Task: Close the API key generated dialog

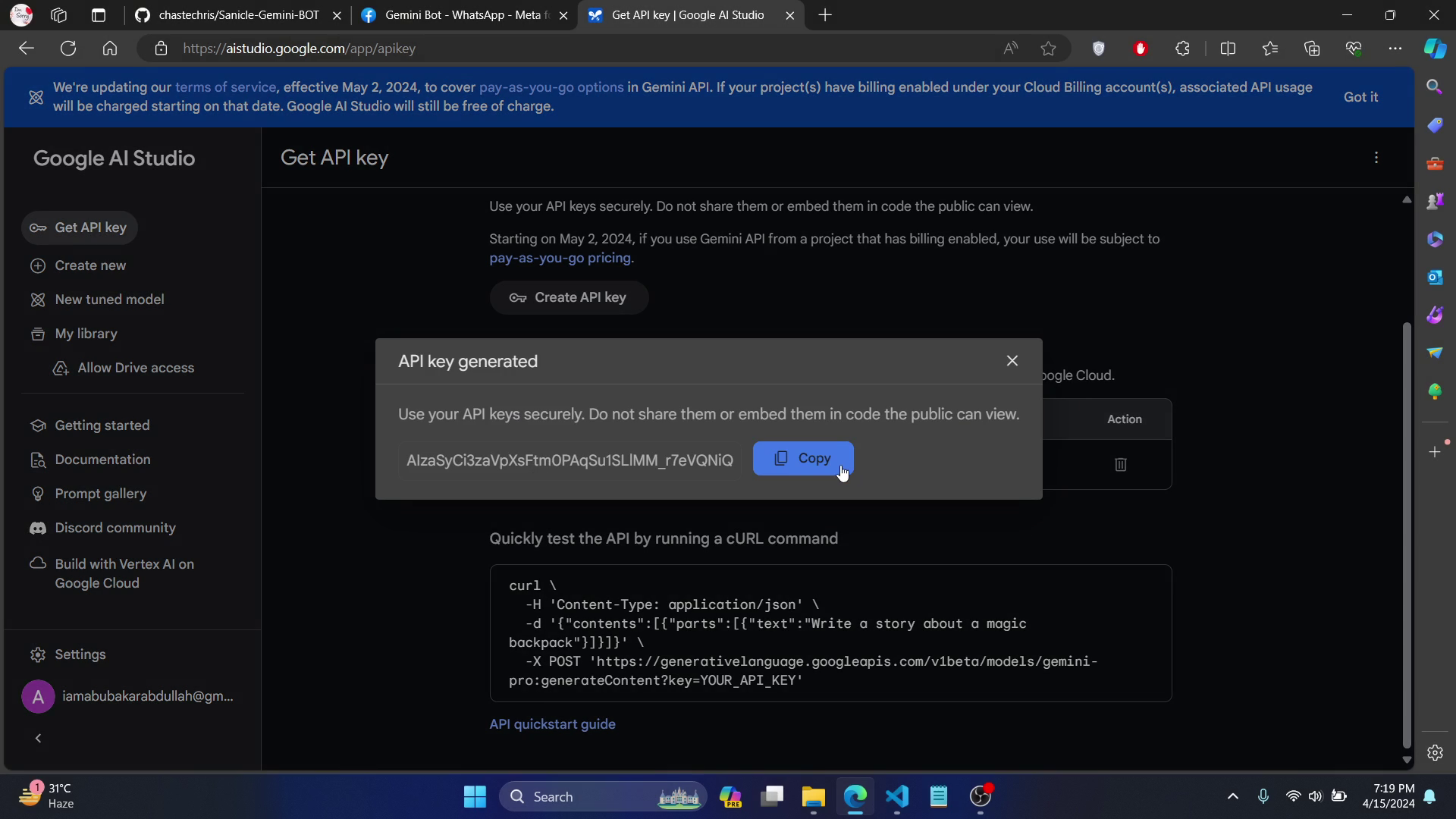Action: 1012,361
